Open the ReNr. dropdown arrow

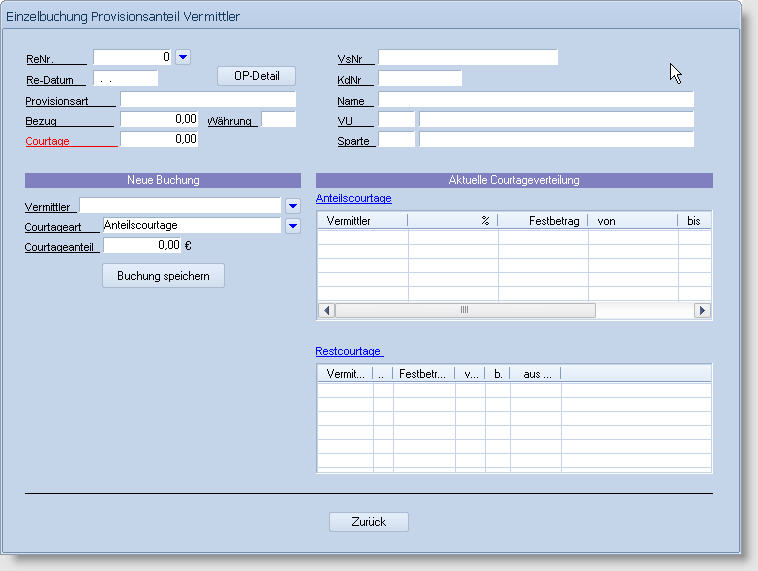(x=183, y=58)
